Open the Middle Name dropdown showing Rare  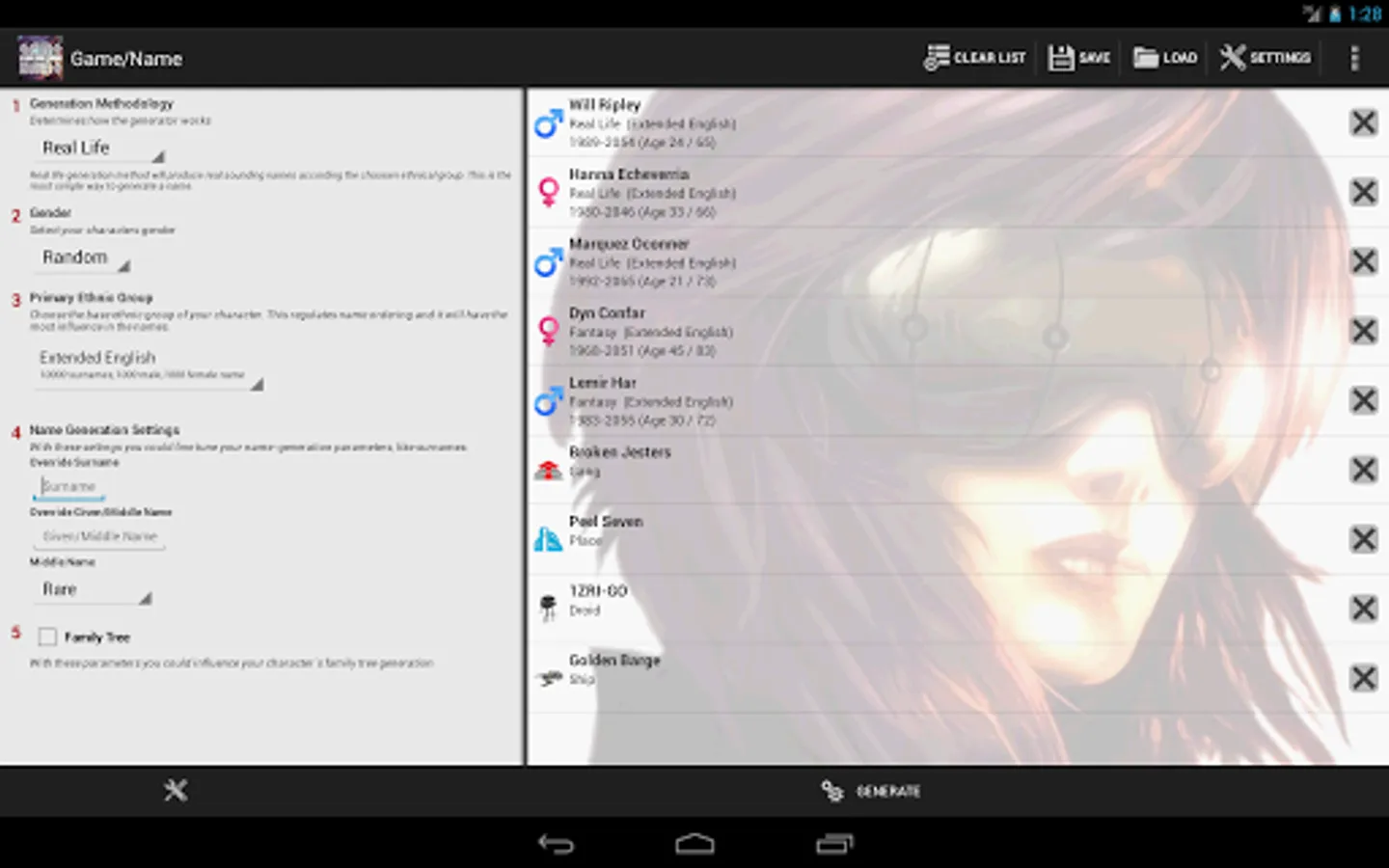pos(94,590)
